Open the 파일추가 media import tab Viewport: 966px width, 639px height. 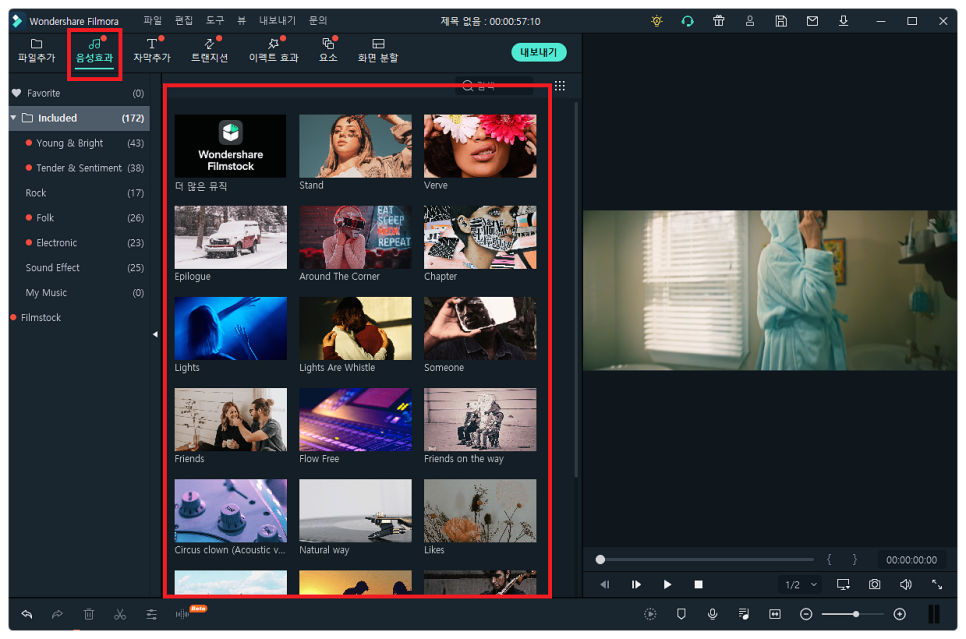click(36, 51)
